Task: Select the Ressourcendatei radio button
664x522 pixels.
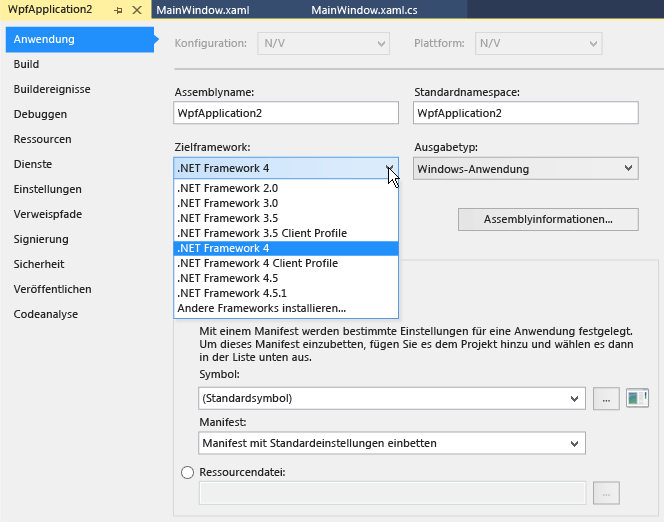Action: 187,472
